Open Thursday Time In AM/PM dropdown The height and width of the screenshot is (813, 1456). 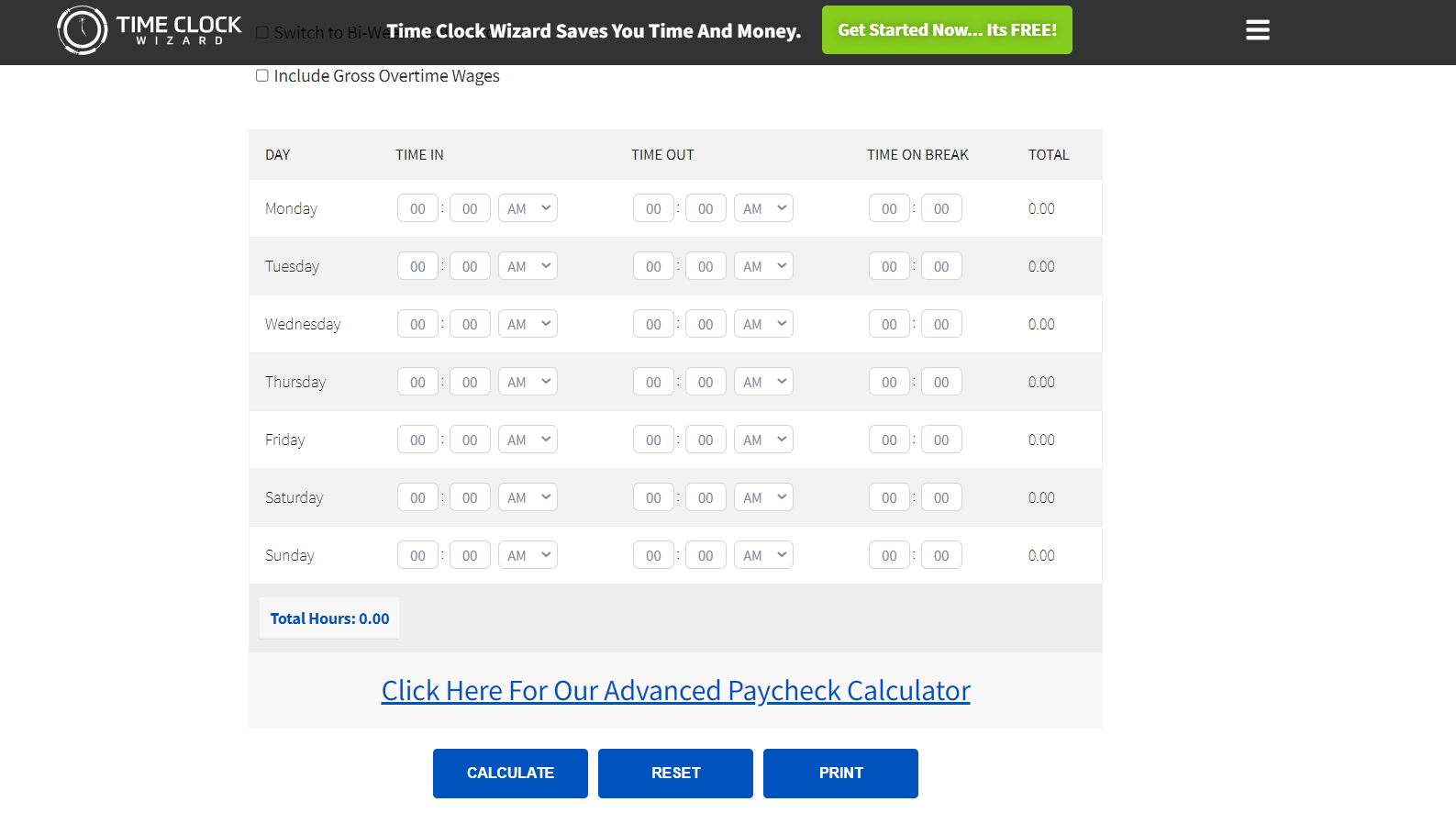pos(528,382)
